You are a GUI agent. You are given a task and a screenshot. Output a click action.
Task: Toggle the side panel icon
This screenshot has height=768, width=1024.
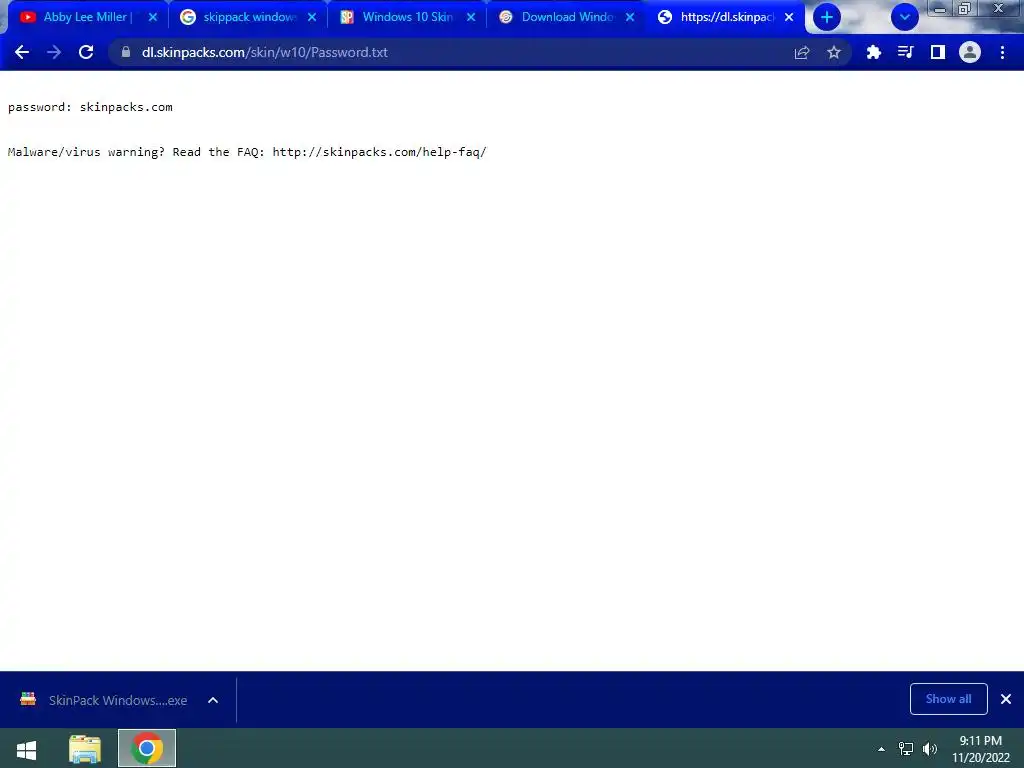pyautogui.click(x=938, y=52)
